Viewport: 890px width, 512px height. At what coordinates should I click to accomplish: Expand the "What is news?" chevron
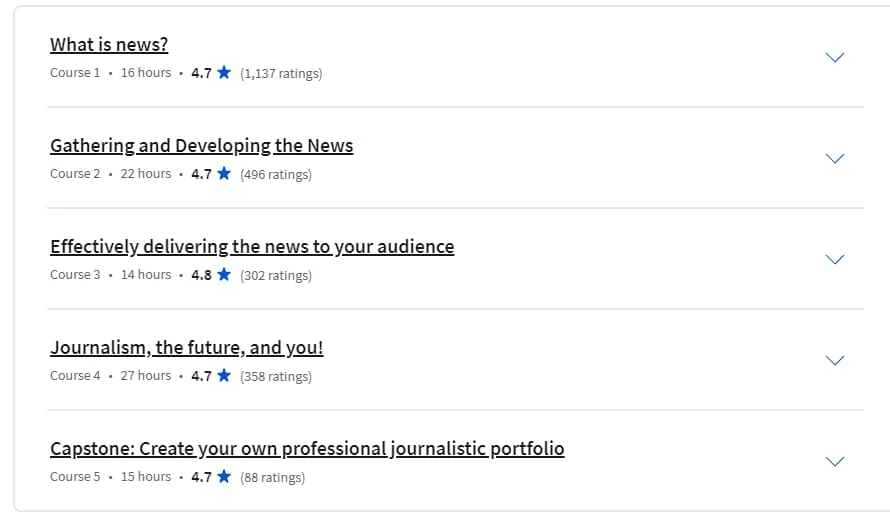coord(834,57)
